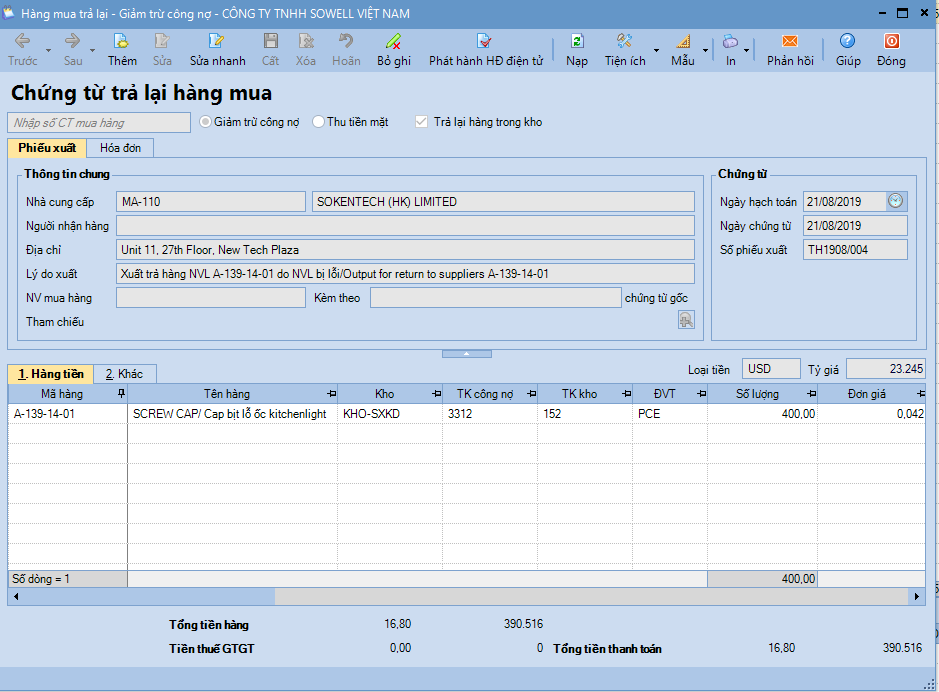
Task: Click Phát hành HĐ điện tử icon
Action: tap(485, 42)
